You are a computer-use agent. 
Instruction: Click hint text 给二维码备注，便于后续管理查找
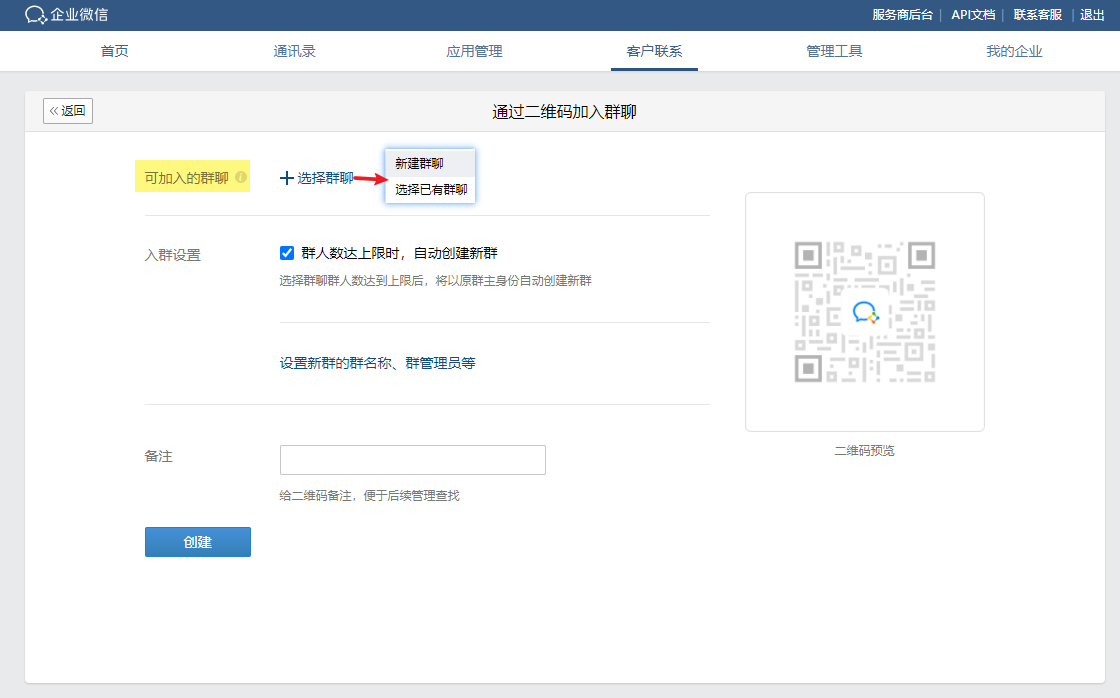(369, 495)
